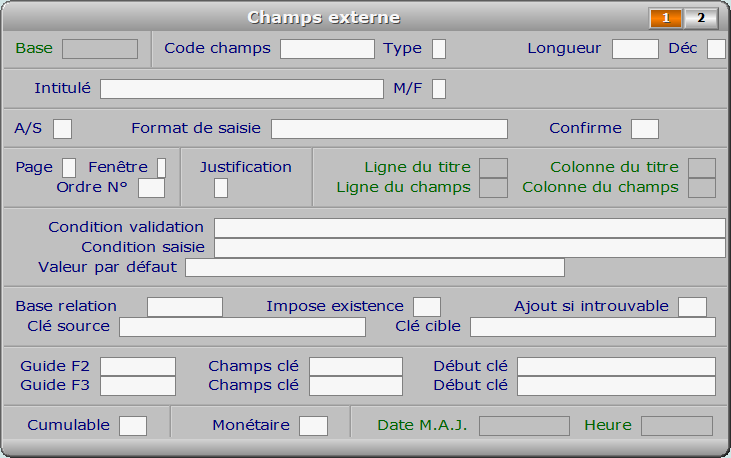The height and width of the screenshot is (458, 731).
Task: Switch to page 1 tab
Action: point(666,18)
